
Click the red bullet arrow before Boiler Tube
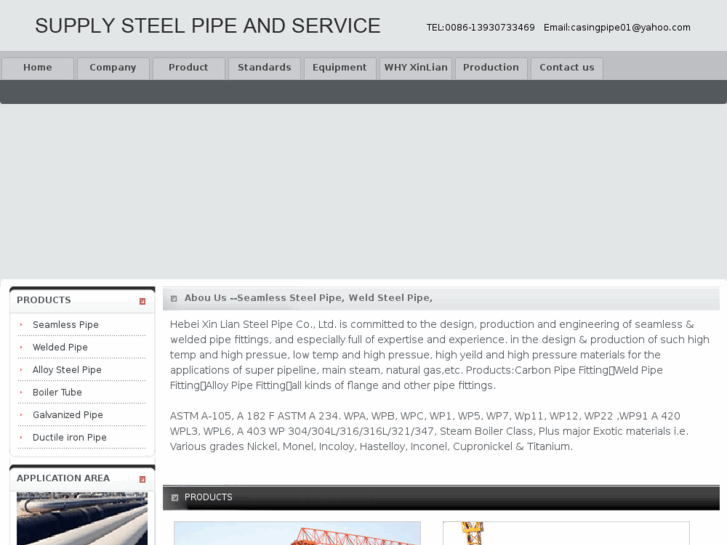[21, 392]
